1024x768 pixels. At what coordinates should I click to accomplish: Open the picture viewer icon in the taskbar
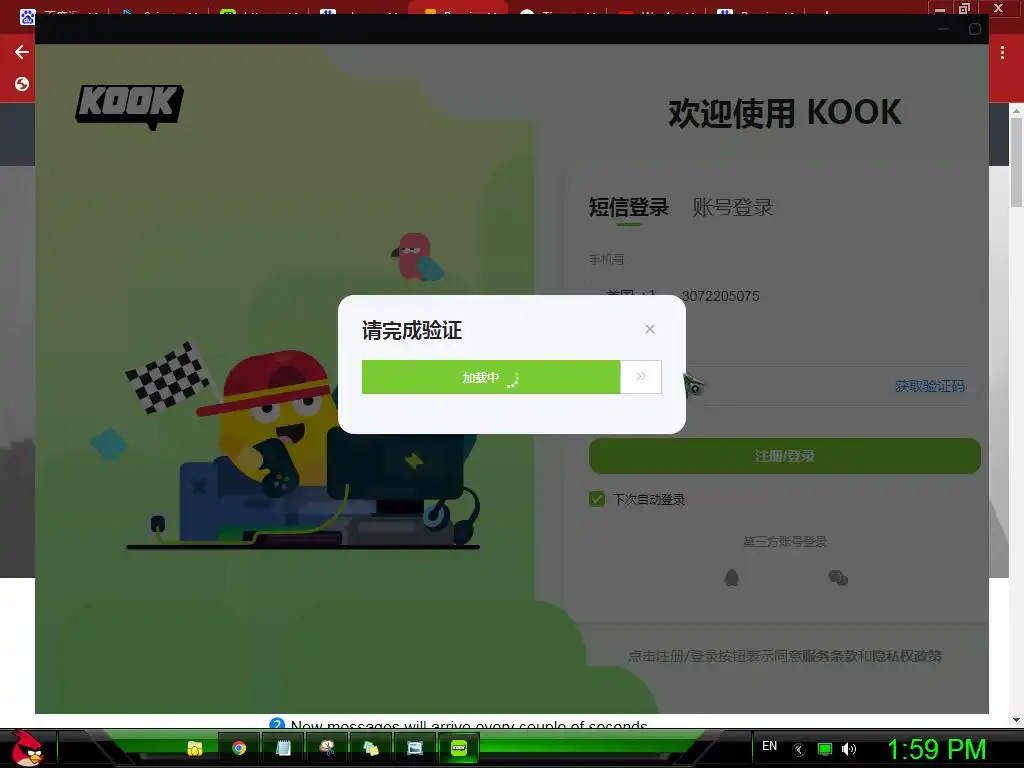[x=415, y=748]
